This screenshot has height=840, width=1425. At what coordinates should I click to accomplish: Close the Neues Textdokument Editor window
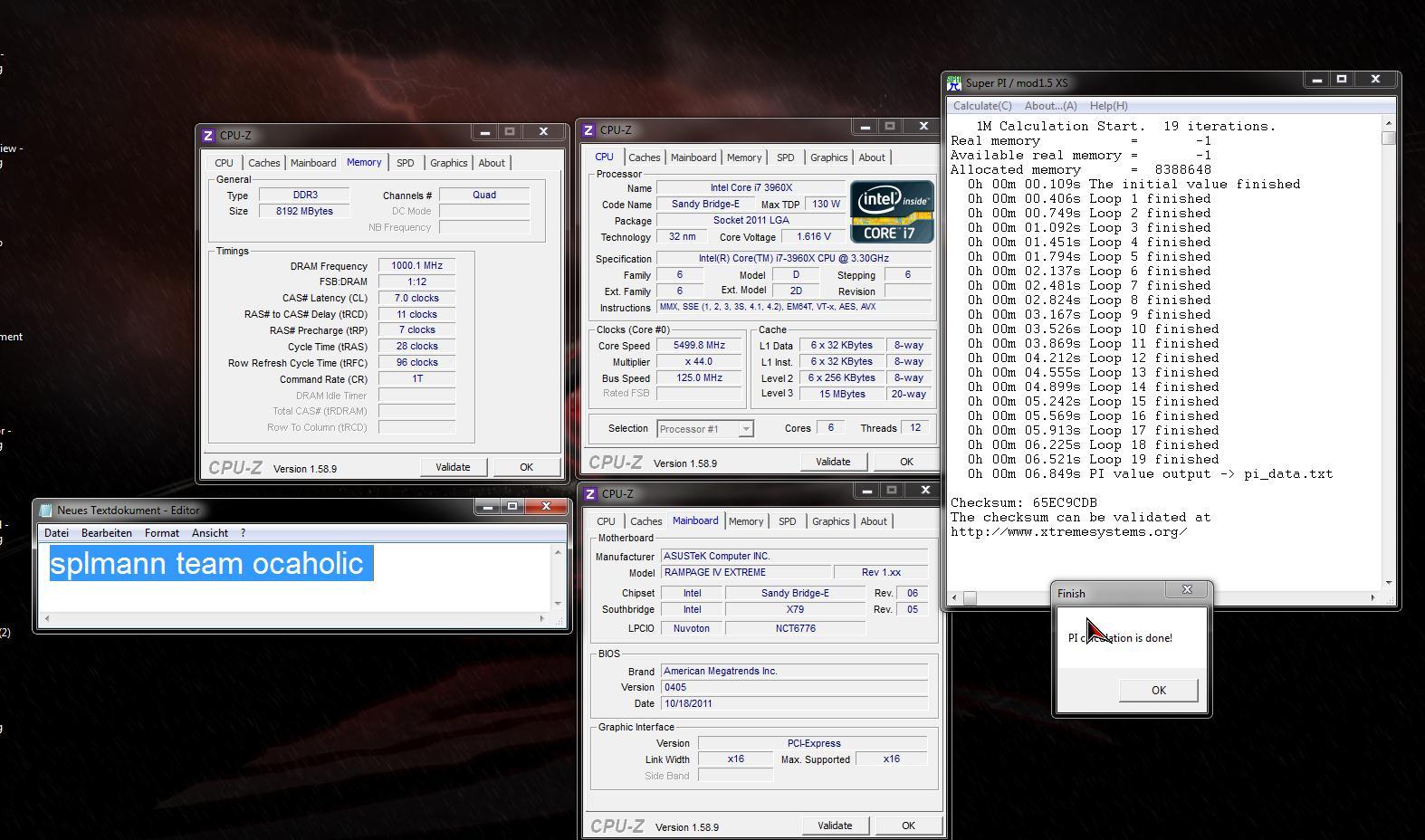point(546,506)
